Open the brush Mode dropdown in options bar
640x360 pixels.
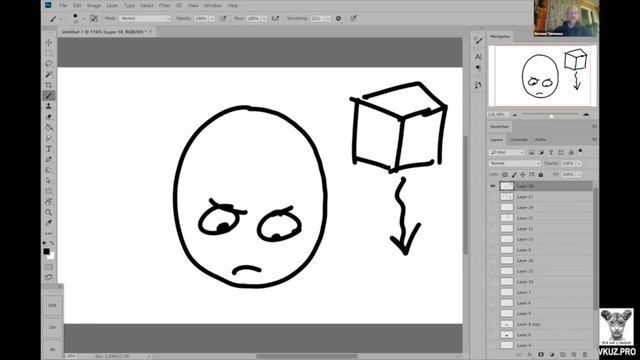tap(145, 18)
